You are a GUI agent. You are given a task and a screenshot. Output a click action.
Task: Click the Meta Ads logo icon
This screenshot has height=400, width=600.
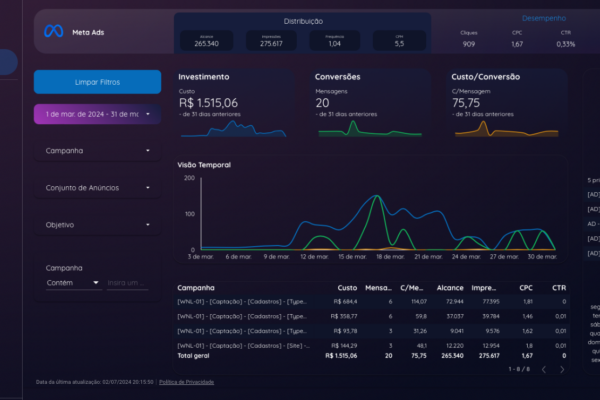coord(54,31)
